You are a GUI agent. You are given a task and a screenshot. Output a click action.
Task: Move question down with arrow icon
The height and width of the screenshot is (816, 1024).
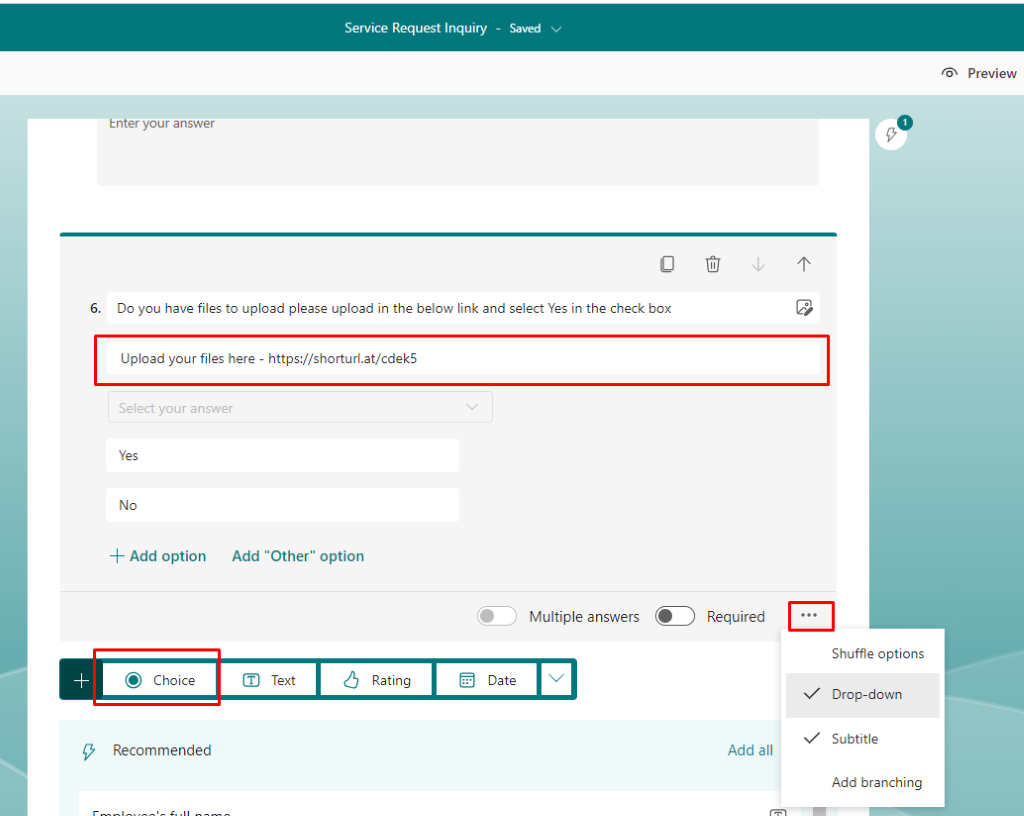[758, 264]
